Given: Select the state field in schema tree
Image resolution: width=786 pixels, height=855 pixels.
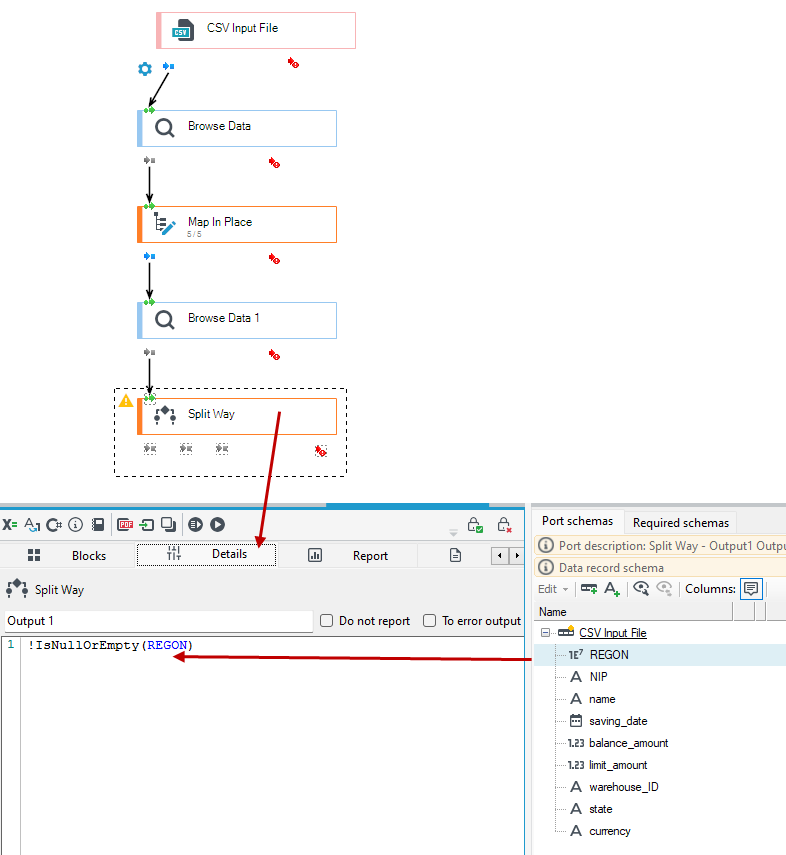Looking at the screenshot, I should click(x=659, y=809).
